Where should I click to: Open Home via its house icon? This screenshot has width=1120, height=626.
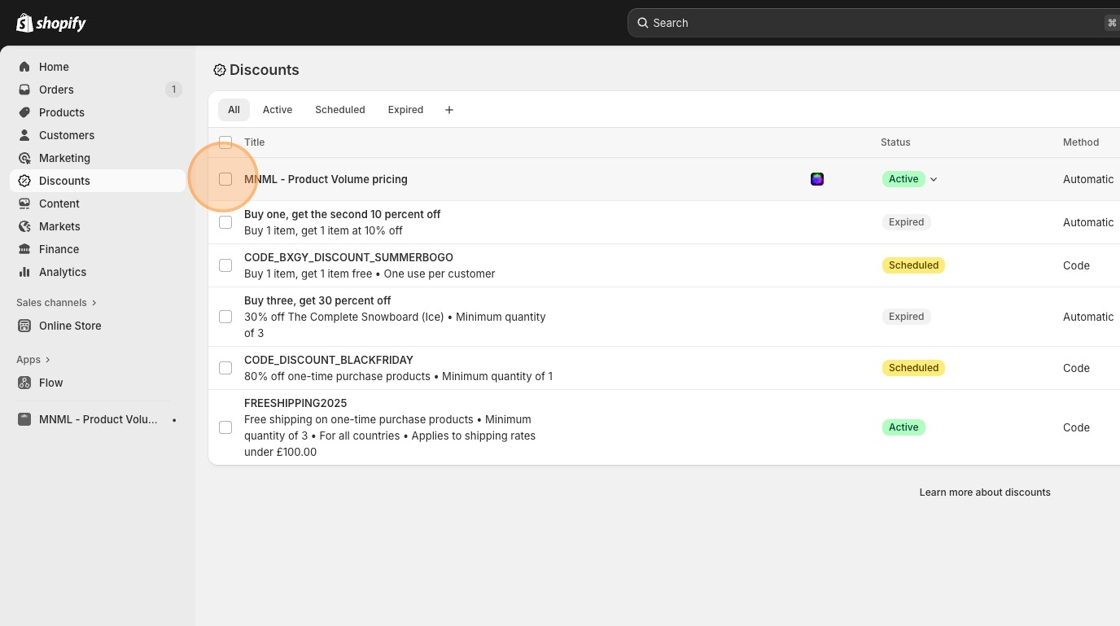pos(25,67)
